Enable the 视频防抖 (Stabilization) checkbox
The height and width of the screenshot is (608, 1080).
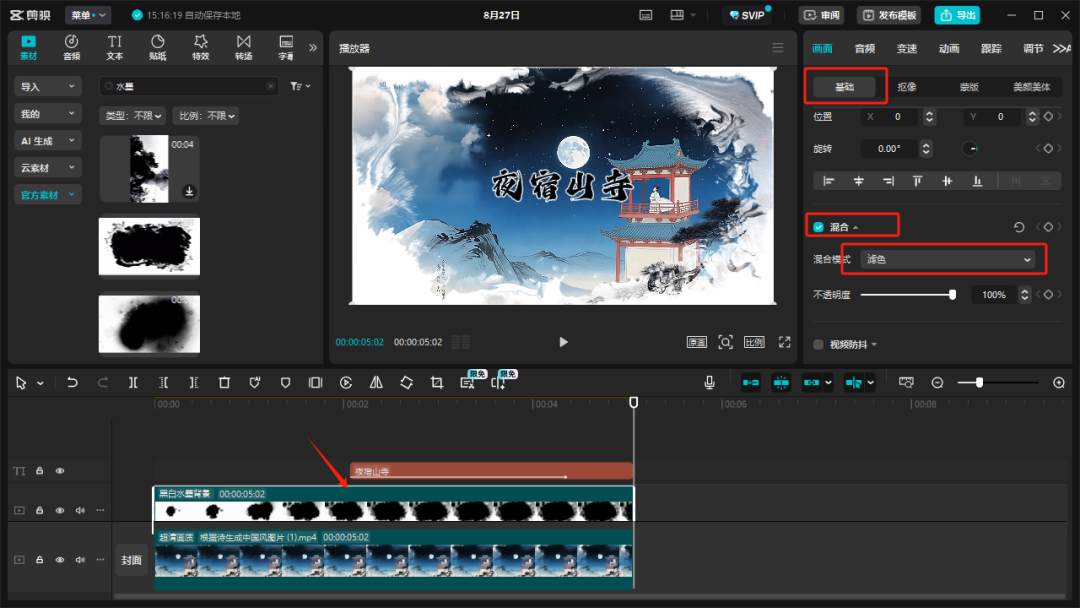[818, 345]
